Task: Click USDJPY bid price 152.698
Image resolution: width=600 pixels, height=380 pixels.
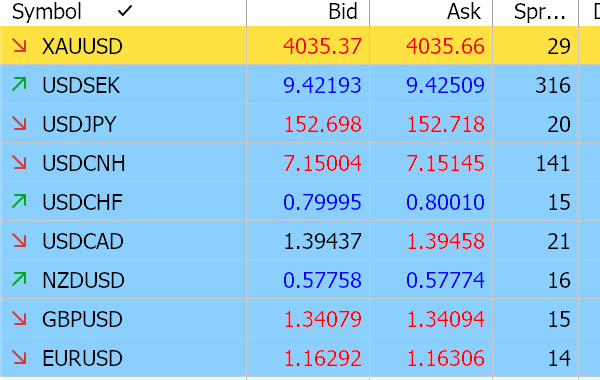Action: (323, 124)
